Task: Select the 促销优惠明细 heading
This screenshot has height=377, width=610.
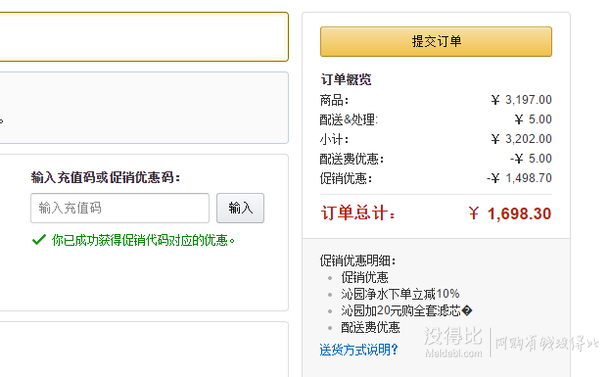Action: 358,260
